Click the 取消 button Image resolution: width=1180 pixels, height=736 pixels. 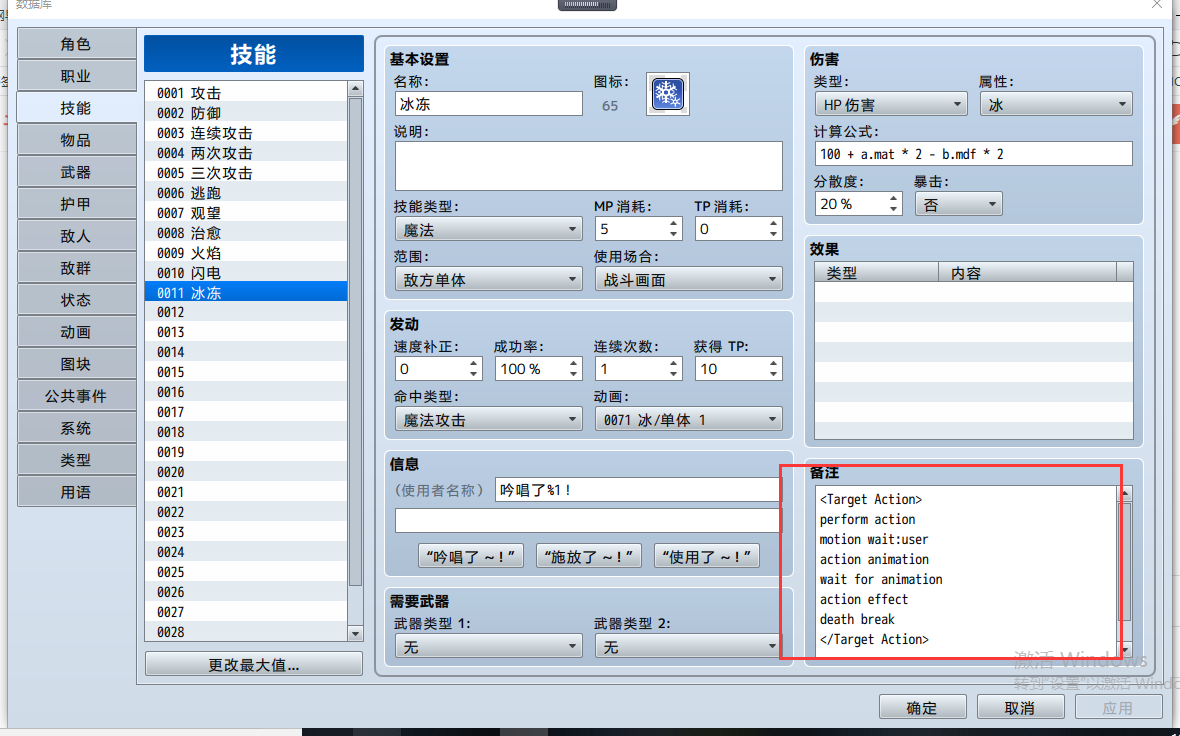pos(1020,707)
